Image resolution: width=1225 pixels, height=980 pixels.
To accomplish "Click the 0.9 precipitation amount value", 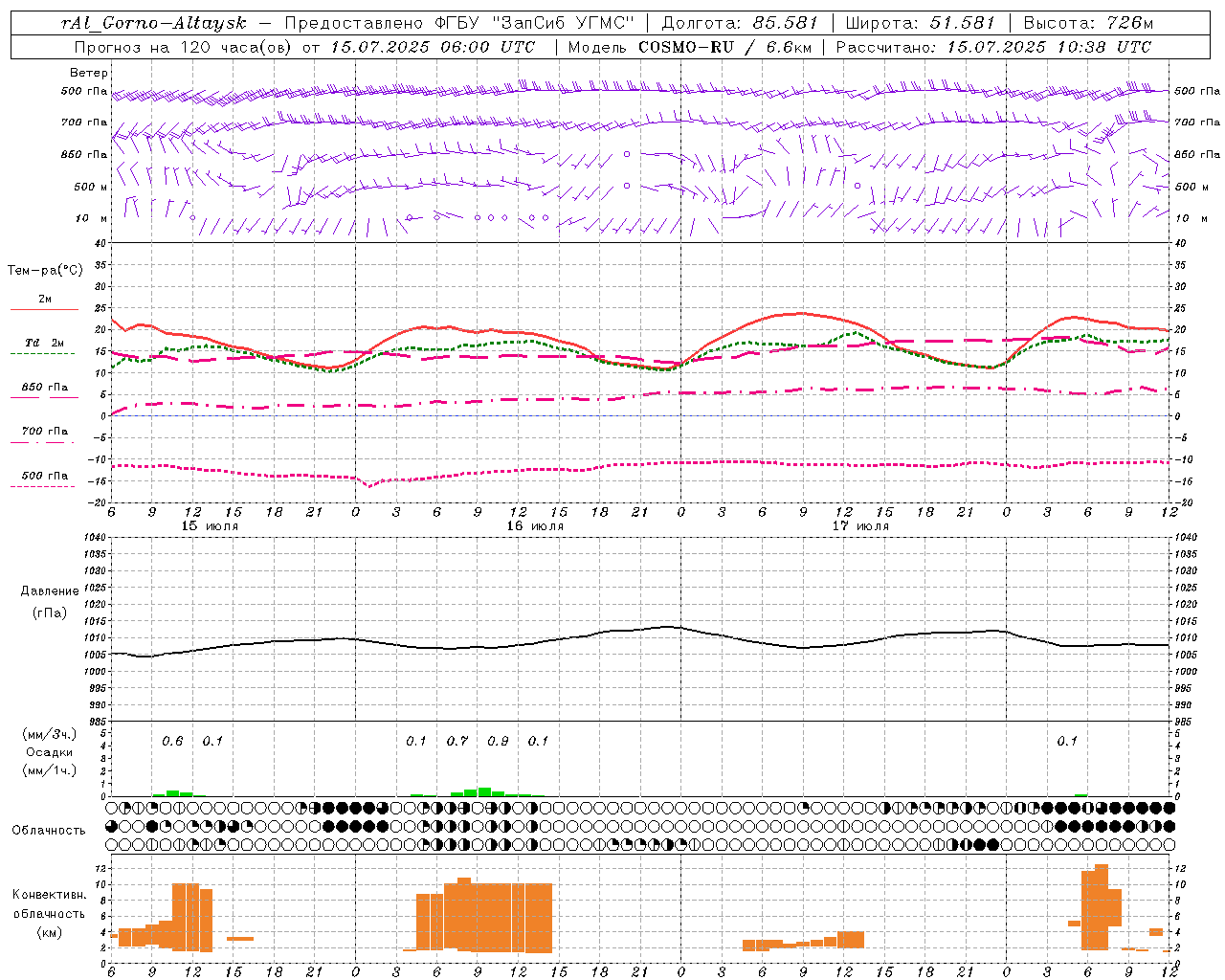I will 498,742.
